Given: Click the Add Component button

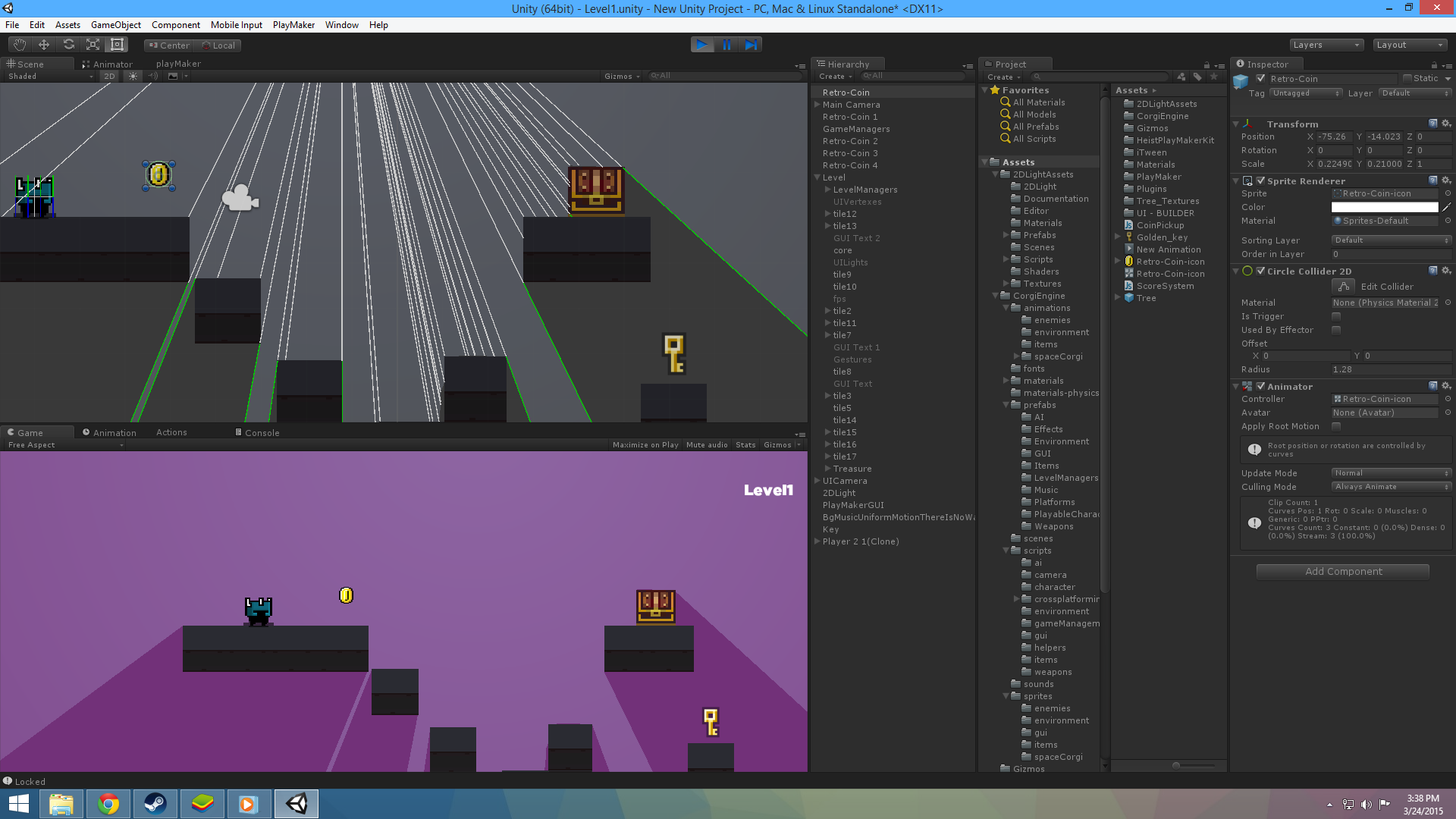Looking at the screenshot, I should tap(1343, 571).
